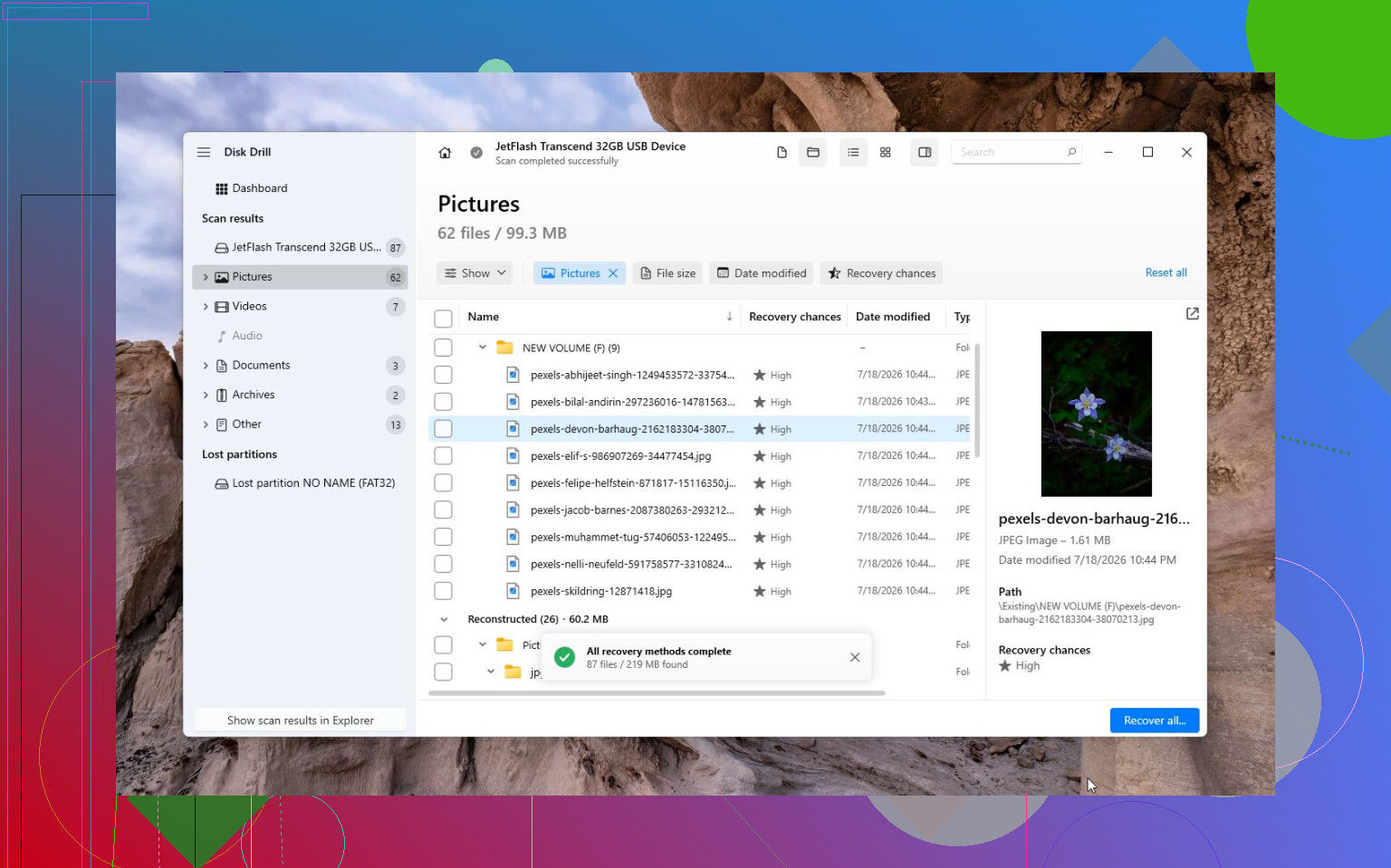Collapse the Reconstructed (26) group

tap(444, 620)
